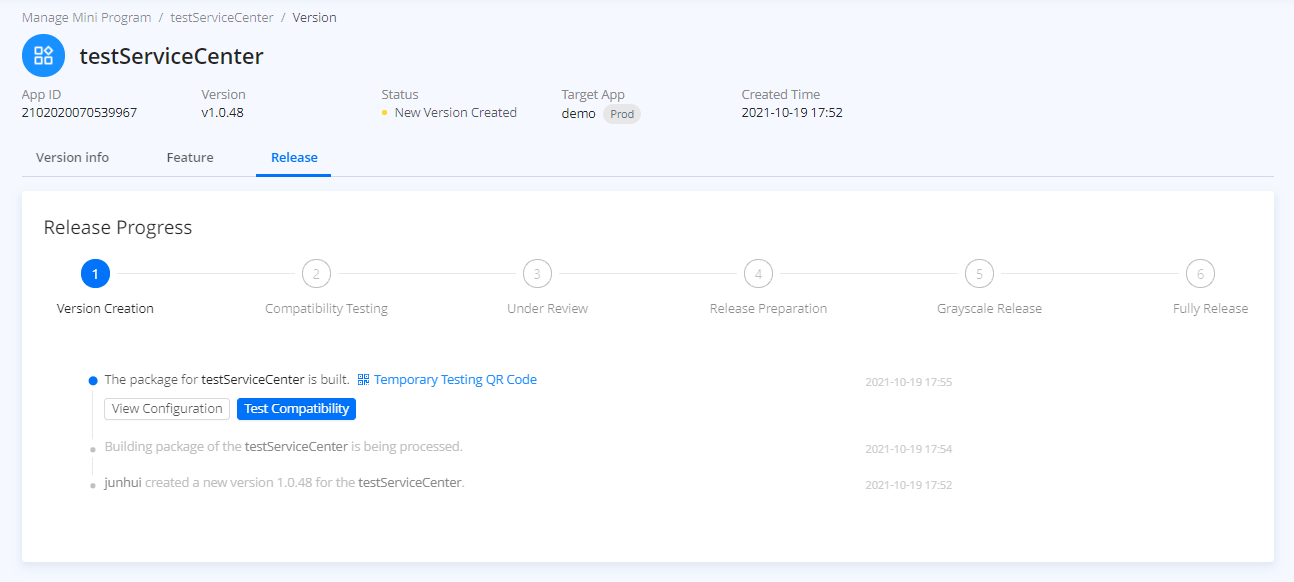
Task: Click the Prod environment tag
Action: (x=622, y=114)
